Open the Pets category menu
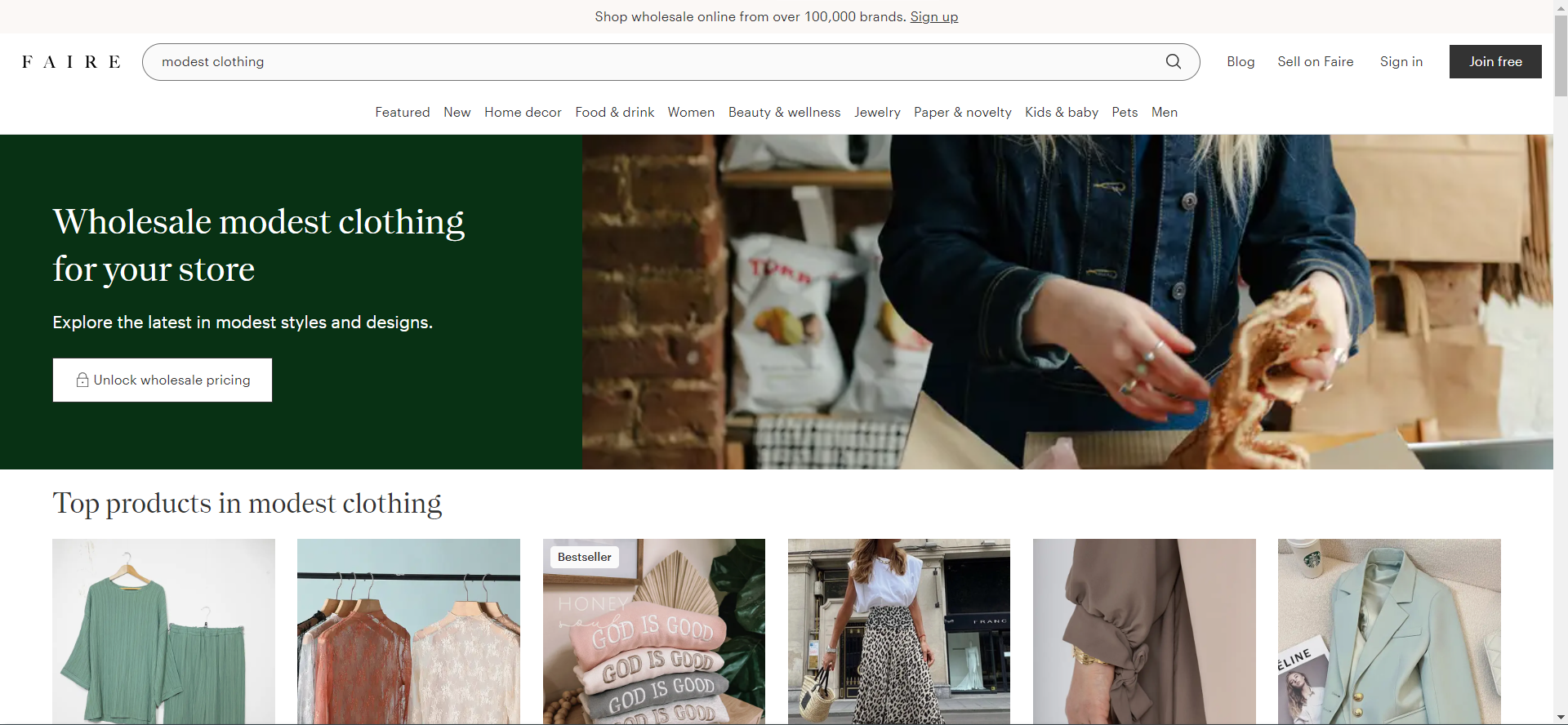The image size is (1568, 725). pyautogui.click(x=1125, y=113)
